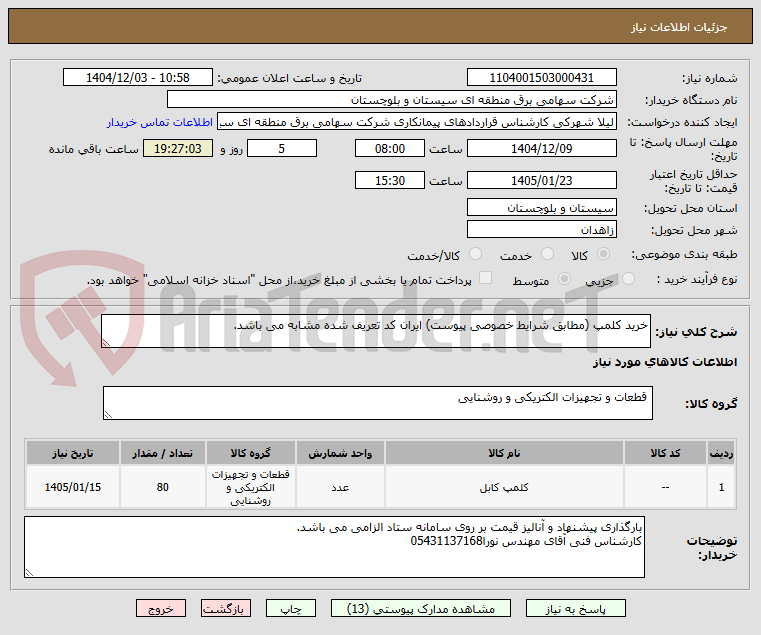
Task: Click the need date cell 1405/01/15
Action: (73, 487)
